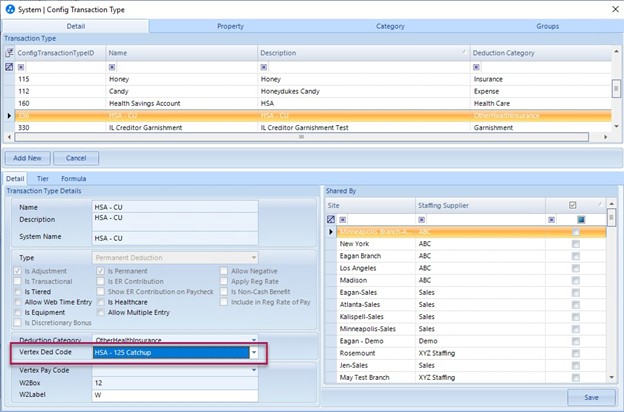
Task: Check the Madison site checkbox
Action: (575, 281)
